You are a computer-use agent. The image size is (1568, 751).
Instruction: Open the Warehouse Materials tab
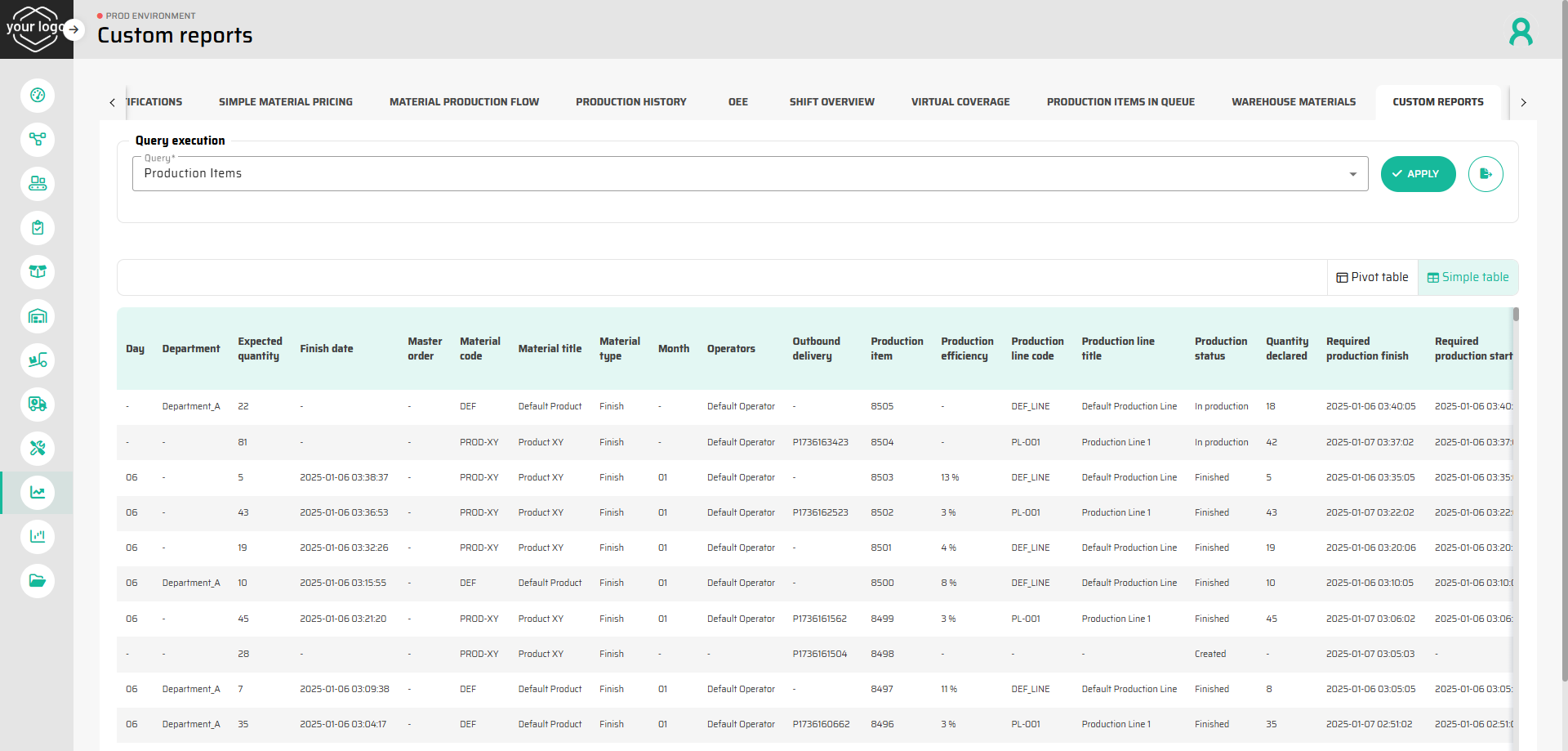click(1293, 102)
